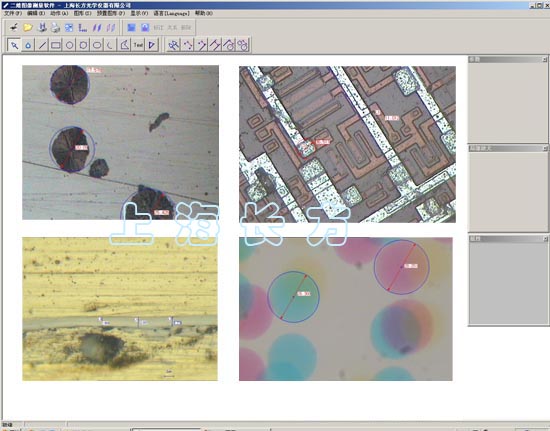
Task: Select the chip circuit microscope image
Action: coord(347,144)
